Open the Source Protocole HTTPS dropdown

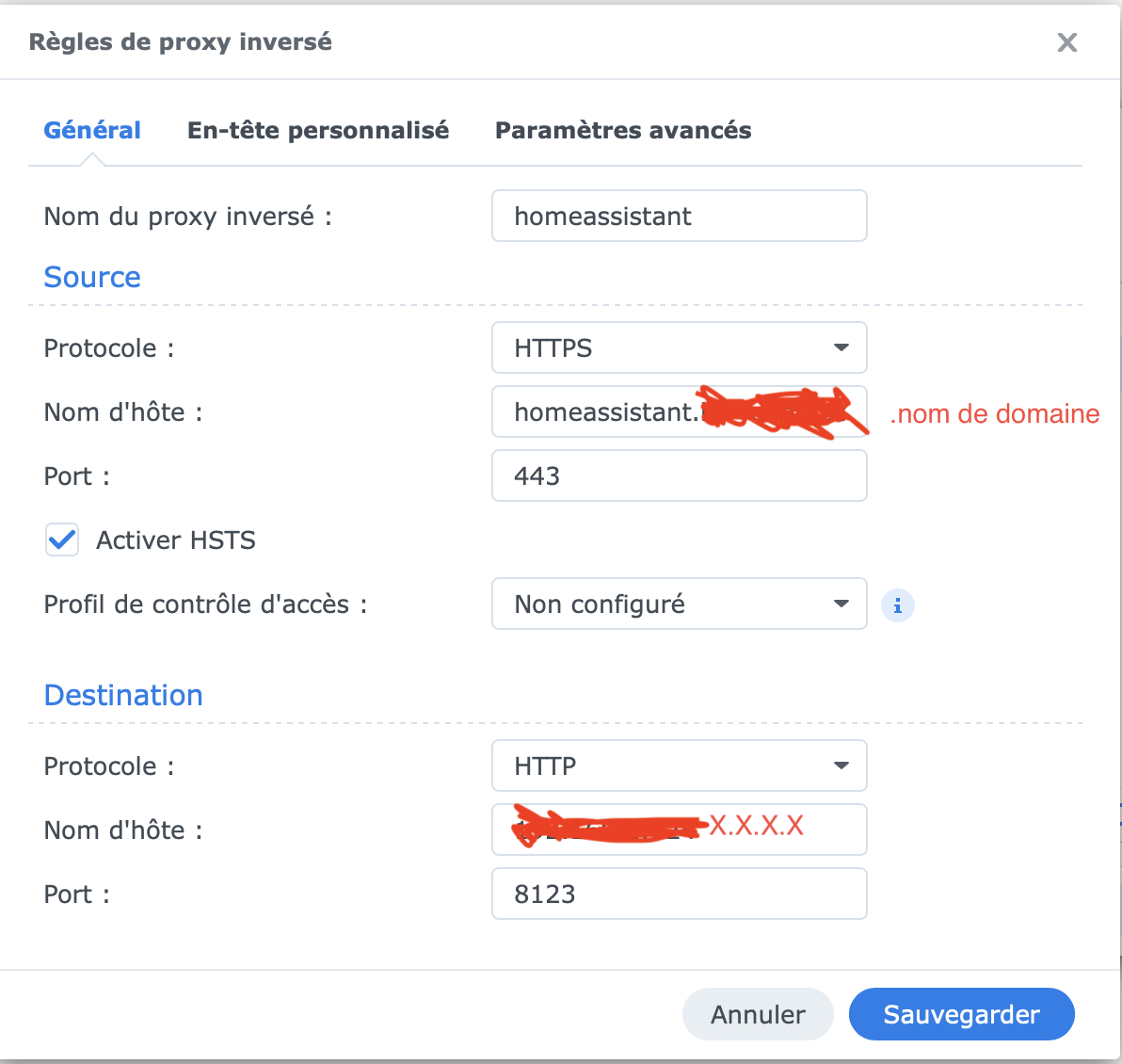click(678, 348)
